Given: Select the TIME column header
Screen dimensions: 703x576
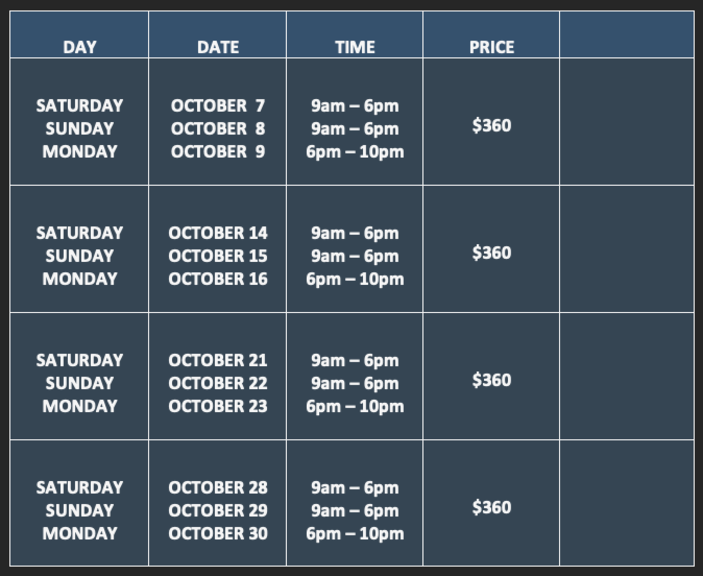Looking at the screenshot, I should click(355, 47).
